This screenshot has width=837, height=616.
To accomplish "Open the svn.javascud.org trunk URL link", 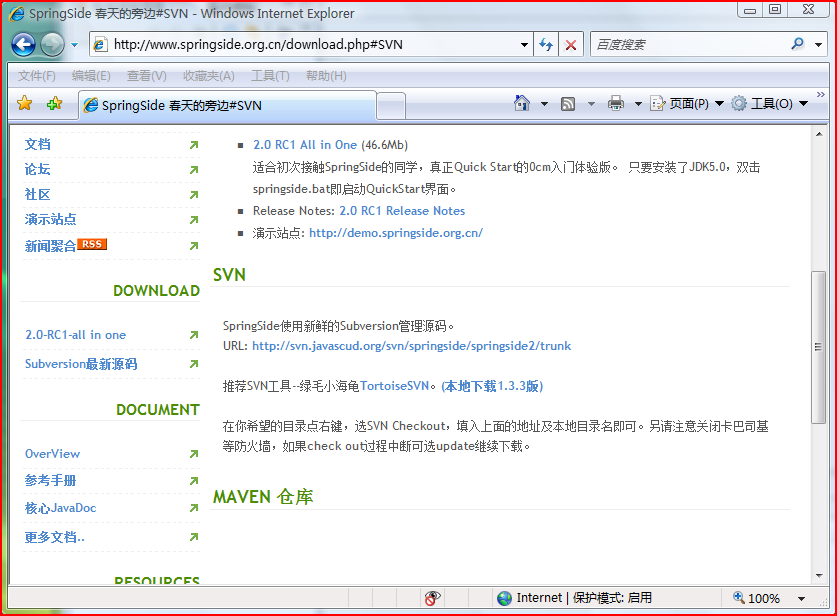I will (x=412, y=346).
